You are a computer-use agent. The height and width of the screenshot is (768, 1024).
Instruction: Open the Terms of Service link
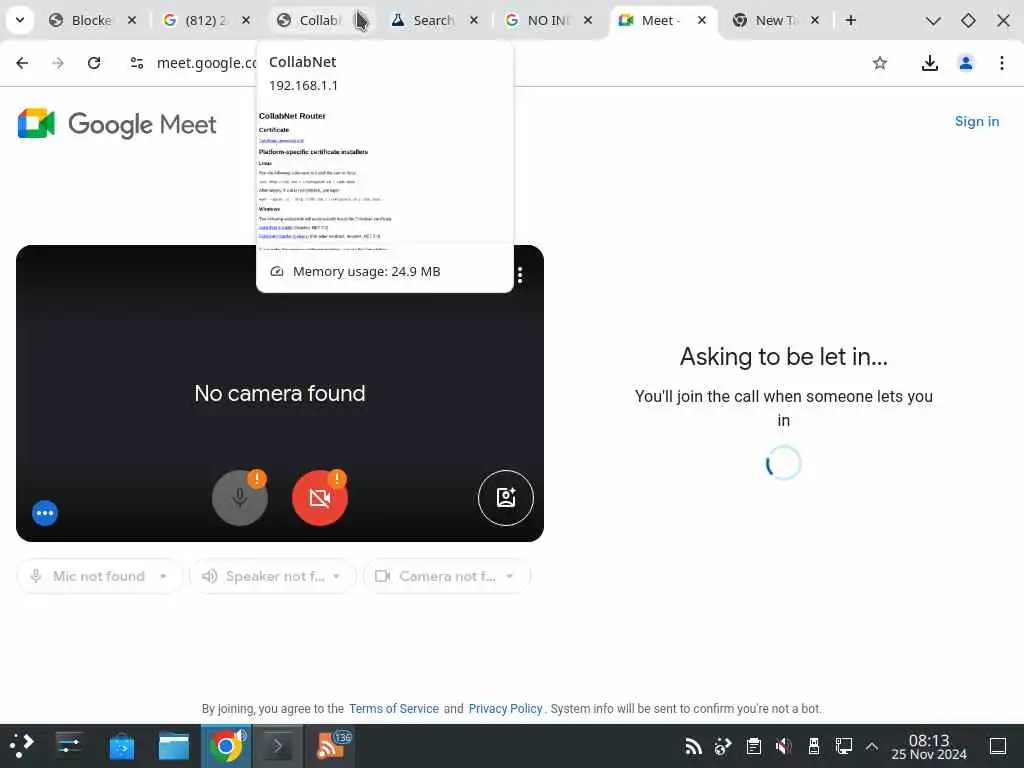(394, 709)
